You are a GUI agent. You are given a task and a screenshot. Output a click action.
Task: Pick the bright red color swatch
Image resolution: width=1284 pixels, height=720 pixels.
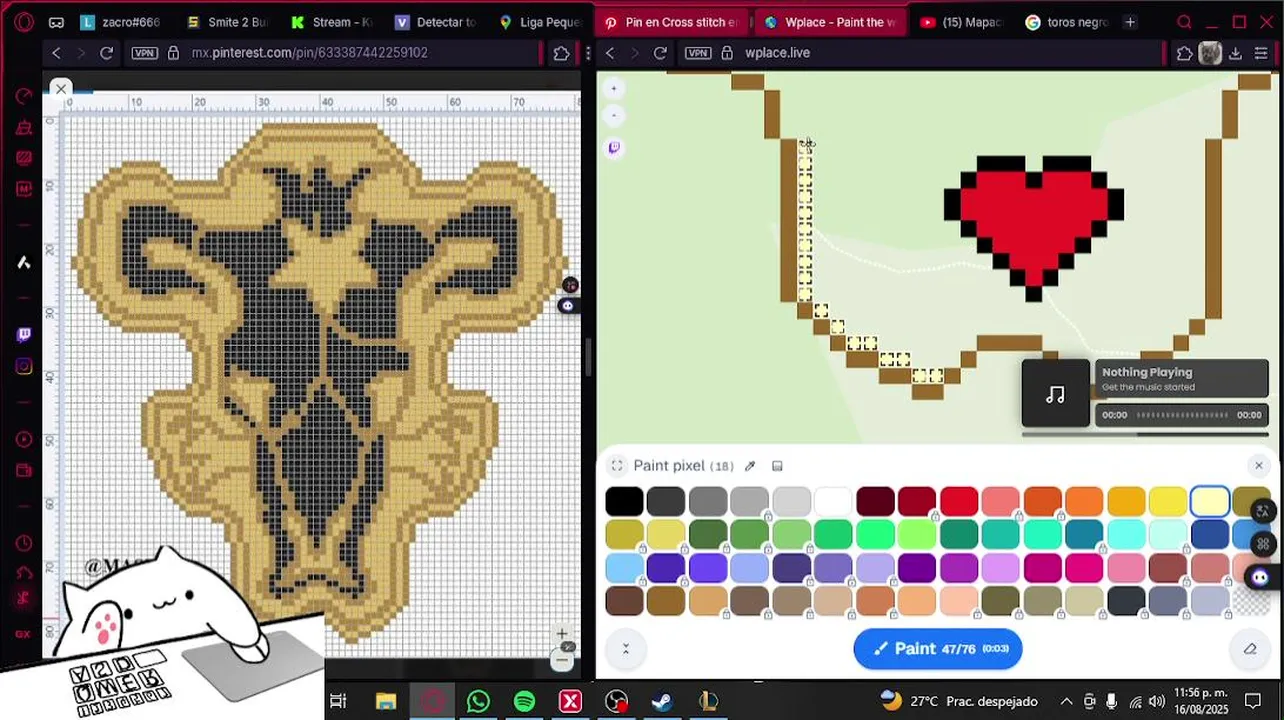point(958,501)
